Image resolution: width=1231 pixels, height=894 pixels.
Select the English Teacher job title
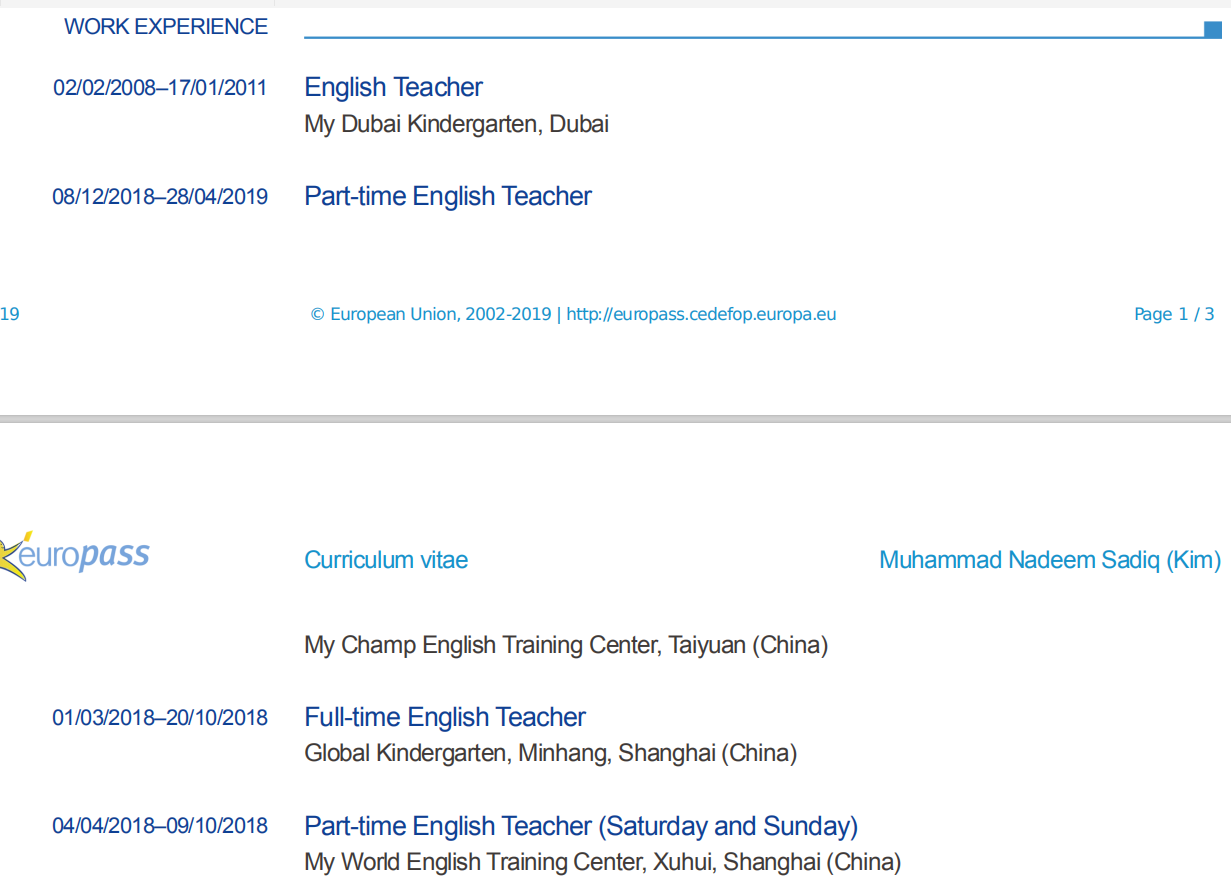[x=393, y=87]
